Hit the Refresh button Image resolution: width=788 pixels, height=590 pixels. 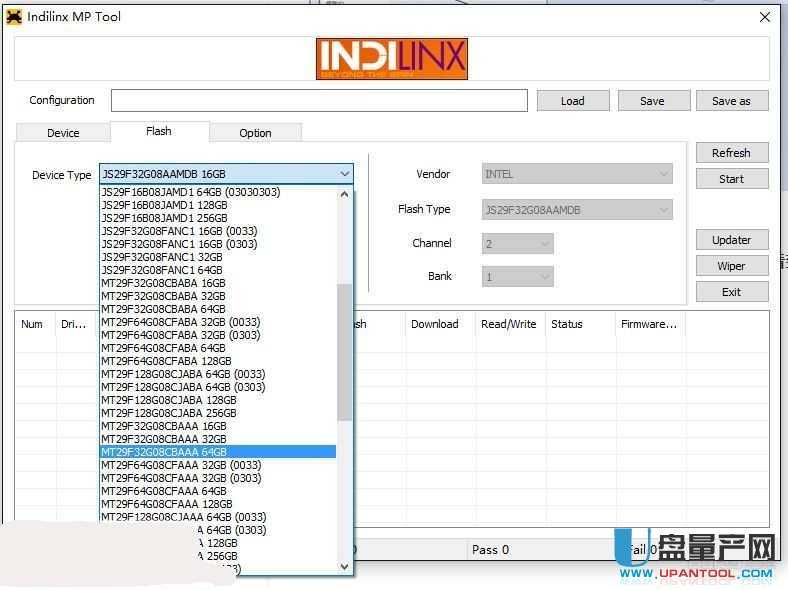coord(731,153)
